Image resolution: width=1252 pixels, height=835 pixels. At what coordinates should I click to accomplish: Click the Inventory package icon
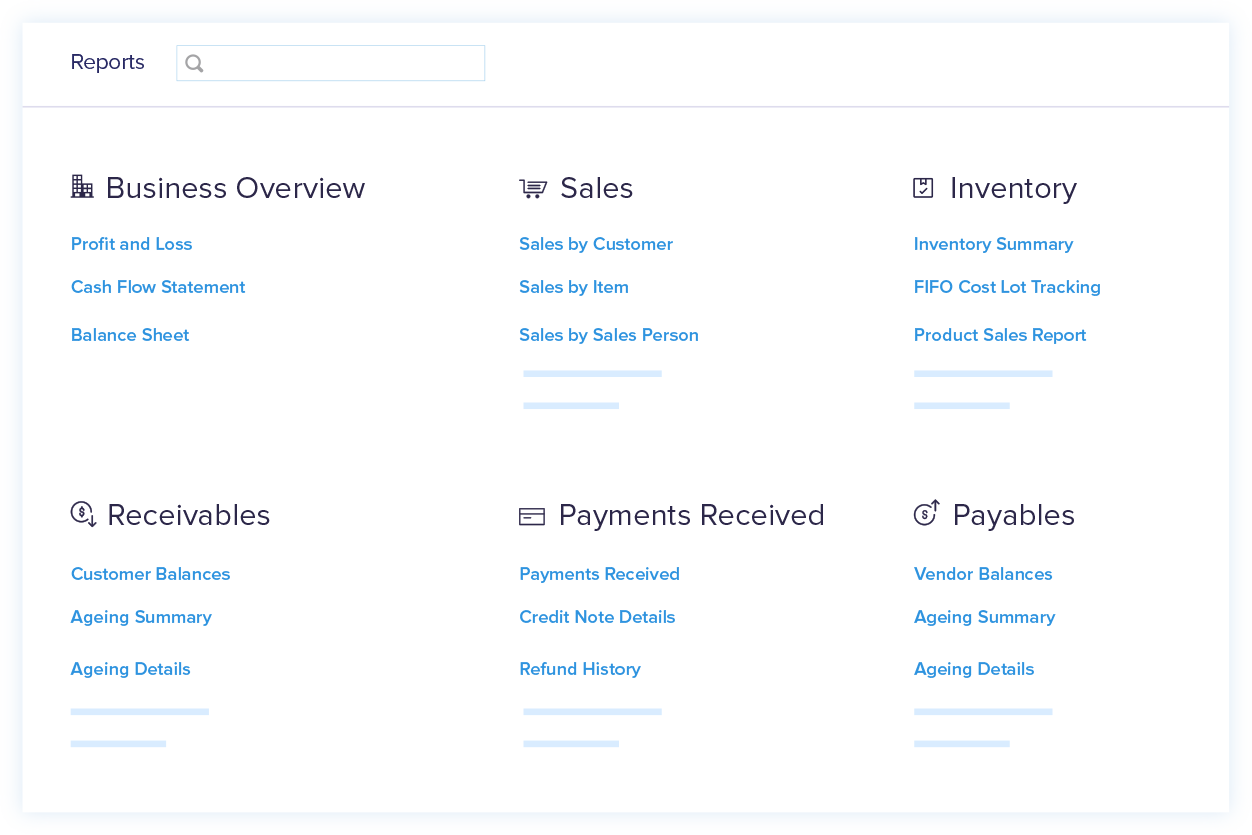click(x=925, y=187)
